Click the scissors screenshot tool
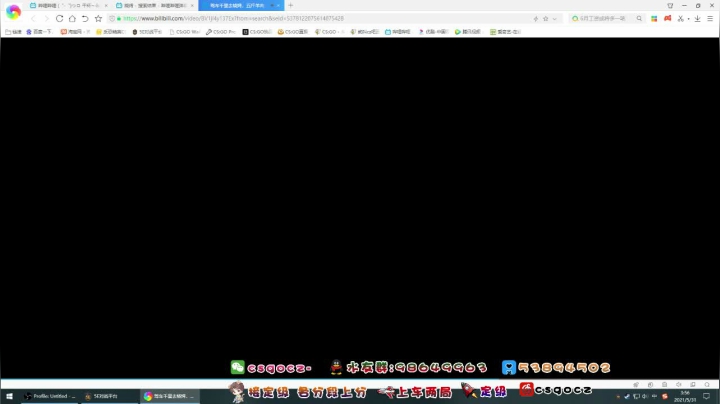Image resolution: width=720 pixels, height=404 pixels. 681,19
